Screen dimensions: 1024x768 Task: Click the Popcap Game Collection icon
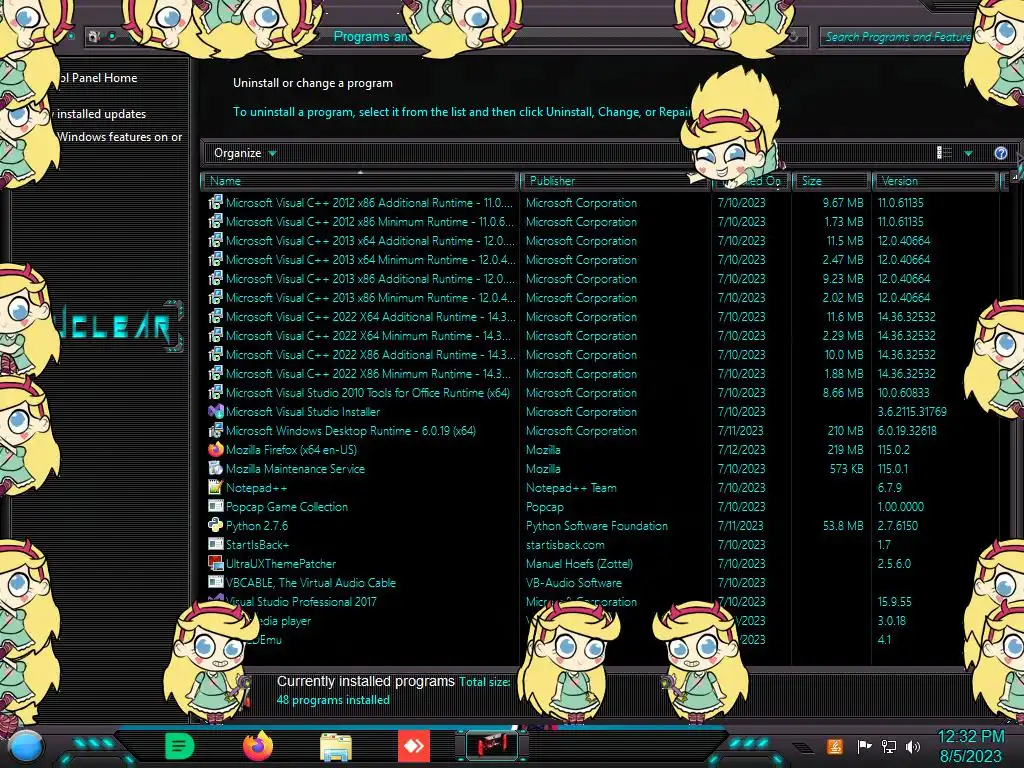[x=216, y=506]
